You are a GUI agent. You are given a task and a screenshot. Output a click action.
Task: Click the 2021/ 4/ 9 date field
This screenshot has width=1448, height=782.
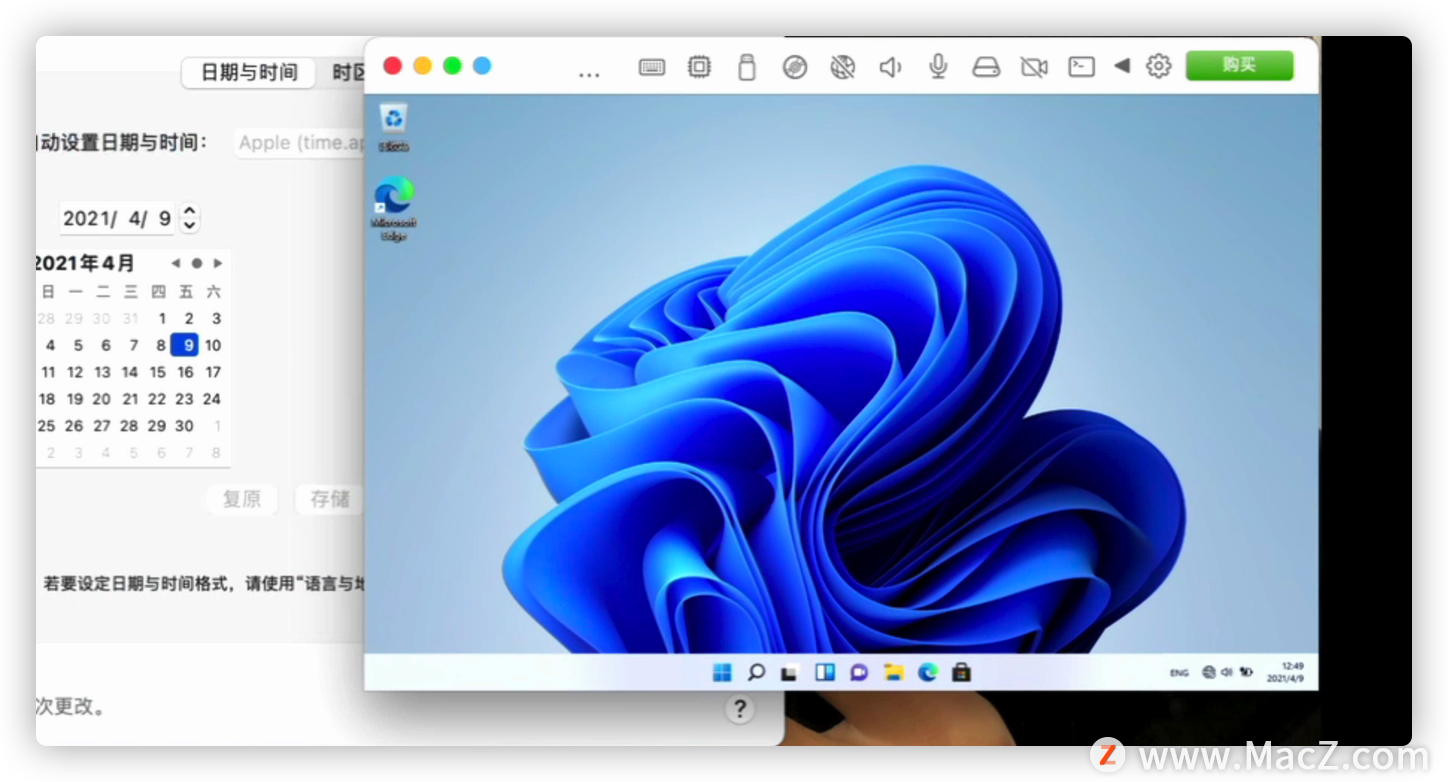(x=117, y=217)
